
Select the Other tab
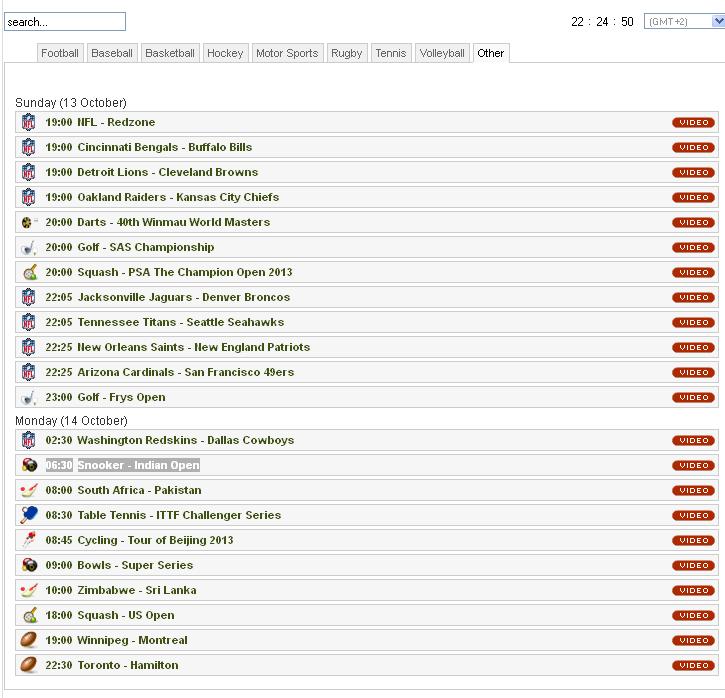(491, 53)
